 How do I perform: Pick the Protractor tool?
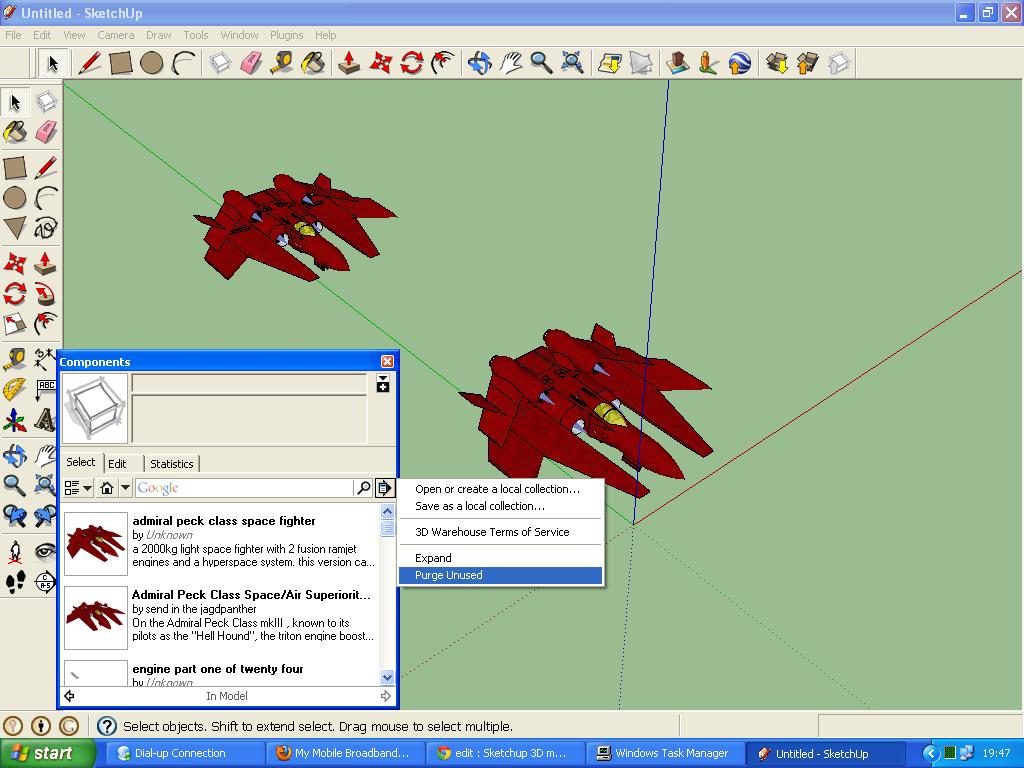(x=14, y=390)
